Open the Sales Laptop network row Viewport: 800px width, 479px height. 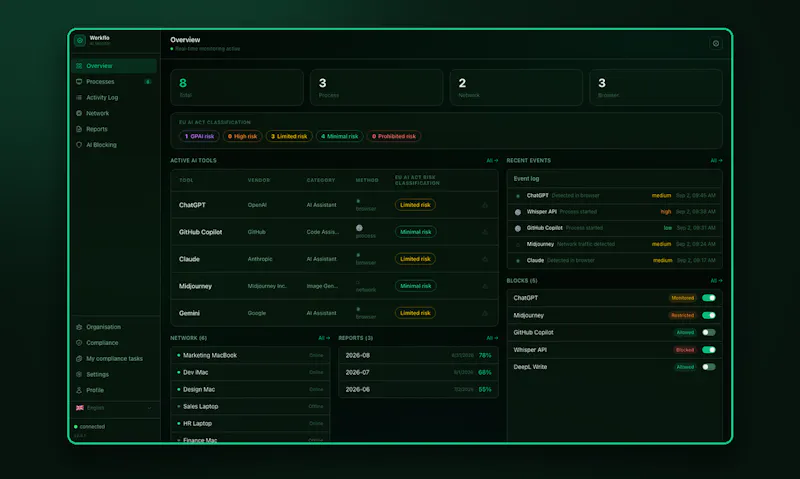tap(251, 407)
